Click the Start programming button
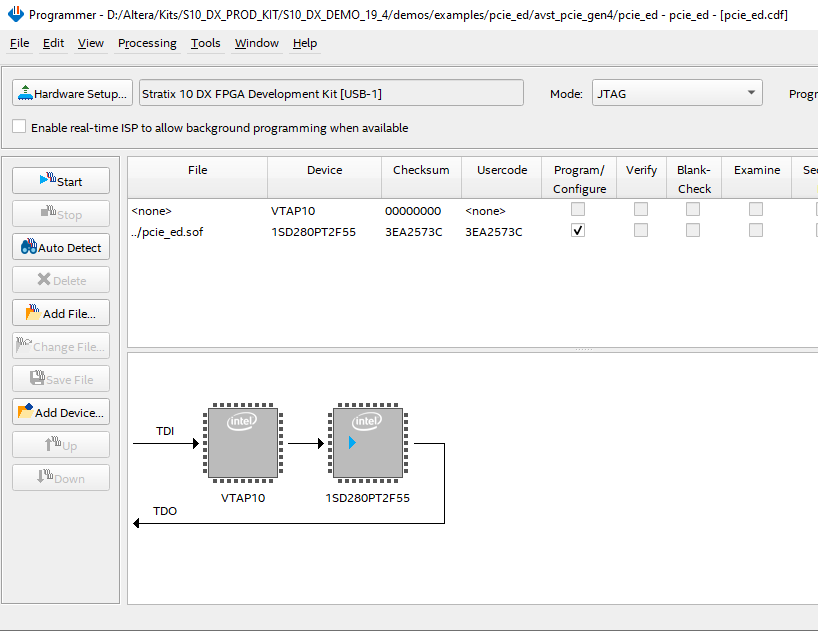 (x=61, y=181)
